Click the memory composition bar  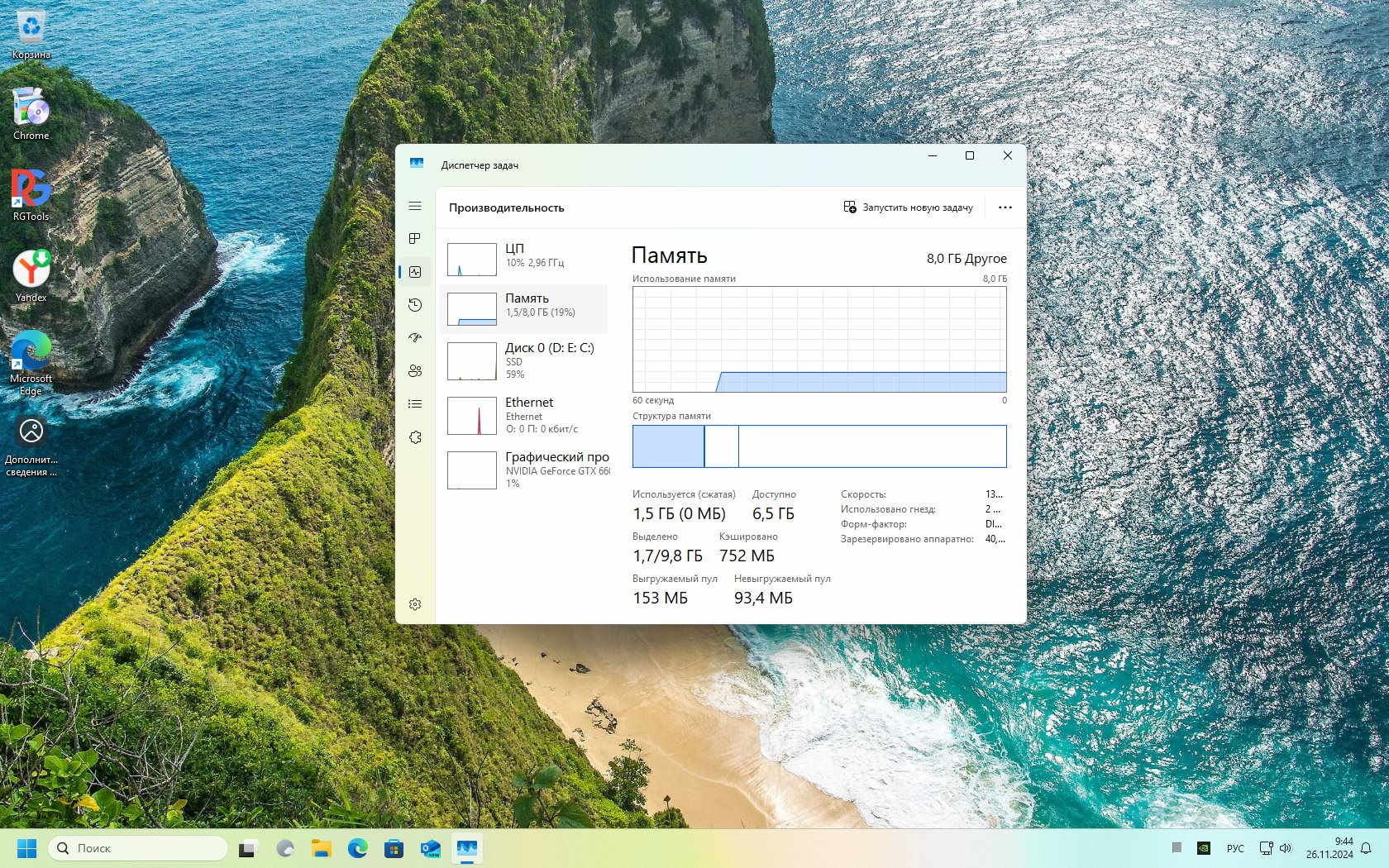819,446
